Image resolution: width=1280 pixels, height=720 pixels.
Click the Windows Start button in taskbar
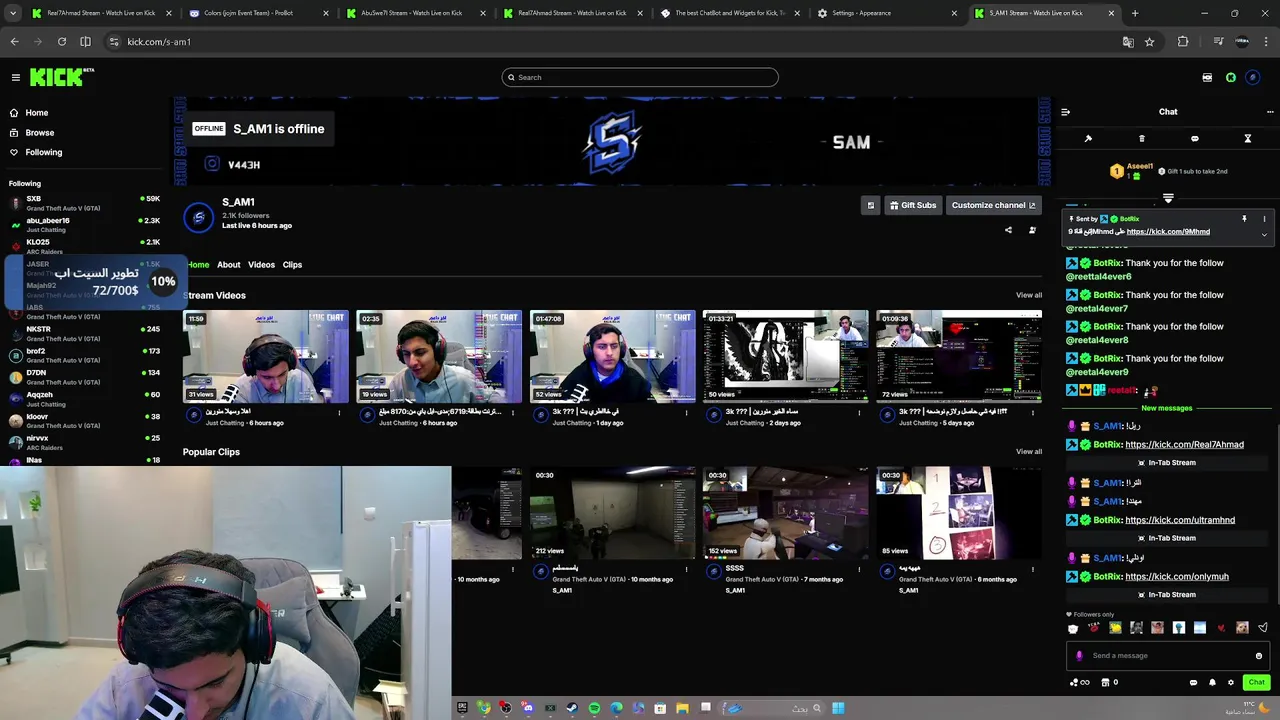pyautogui.click(x=838, y=708)
